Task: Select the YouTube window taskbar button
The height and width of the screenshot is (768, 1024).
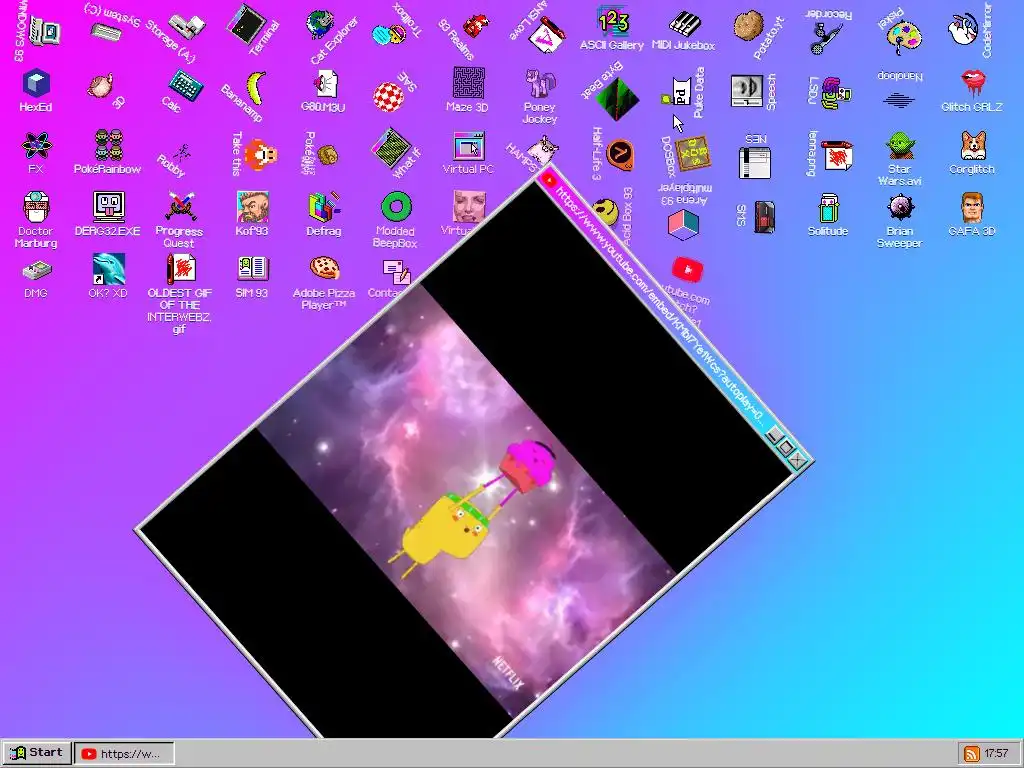Action: (x=124, y=754)
